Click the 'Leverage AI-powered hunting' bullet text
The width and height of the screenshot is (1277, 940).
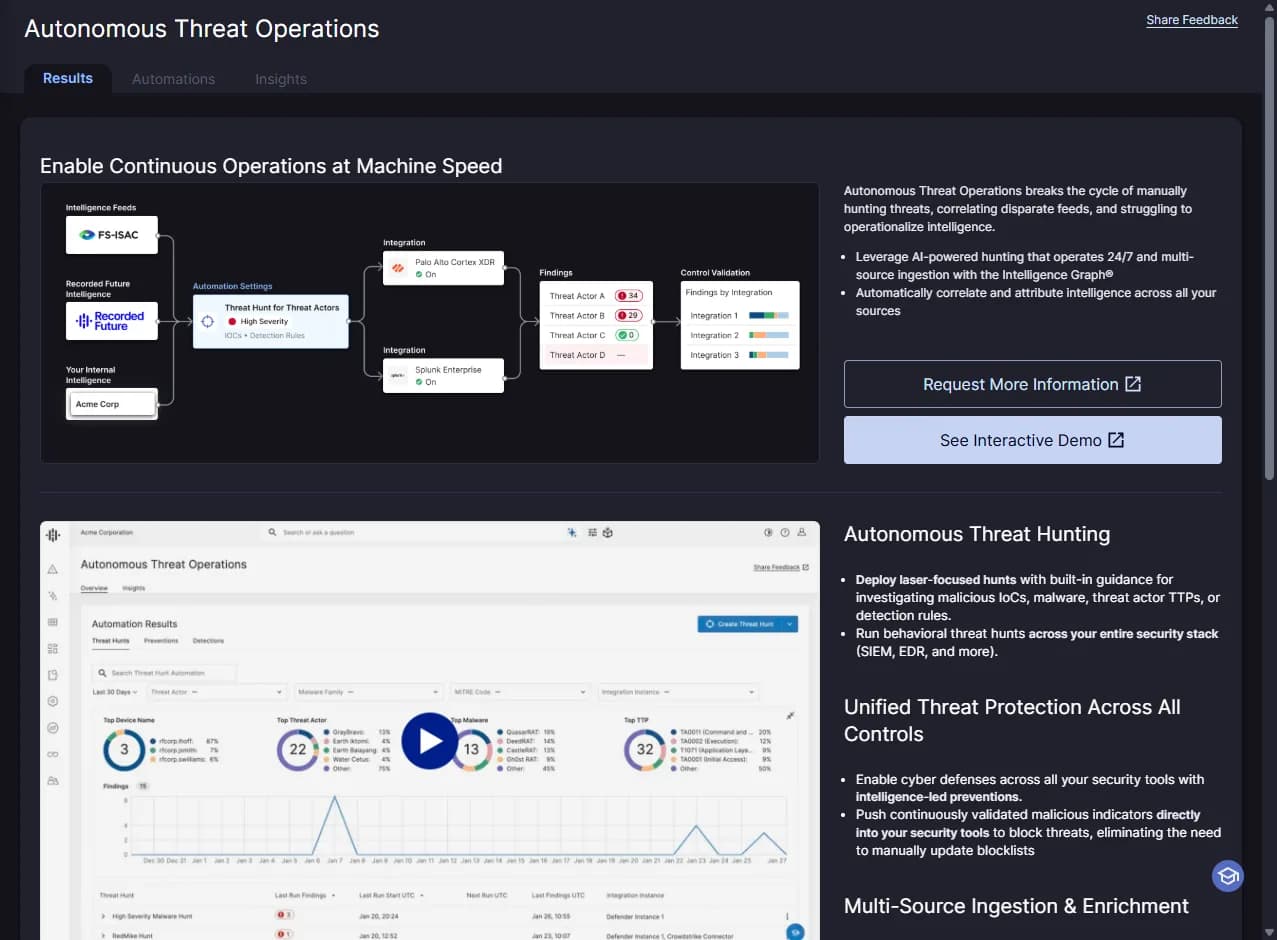[1025, 266]
